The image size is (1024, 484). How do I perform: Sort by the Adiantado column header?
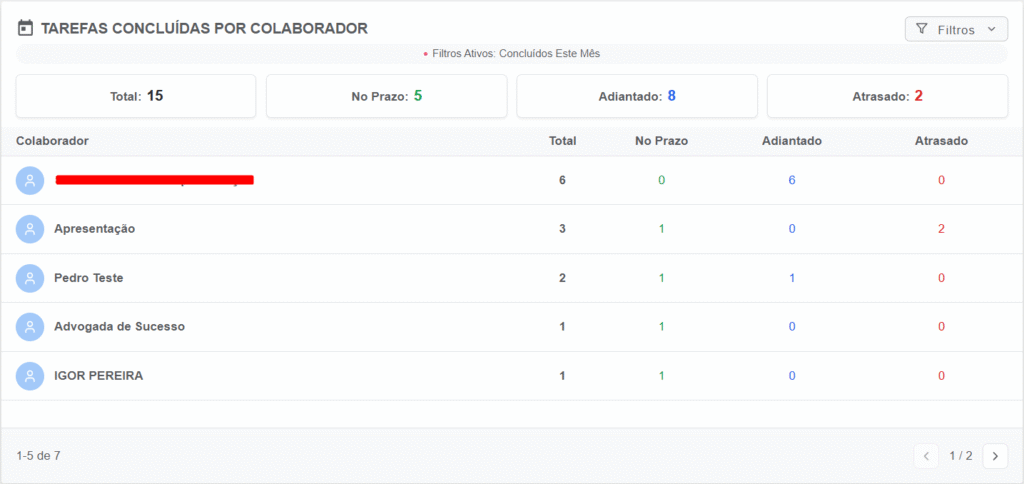(792, 140)
